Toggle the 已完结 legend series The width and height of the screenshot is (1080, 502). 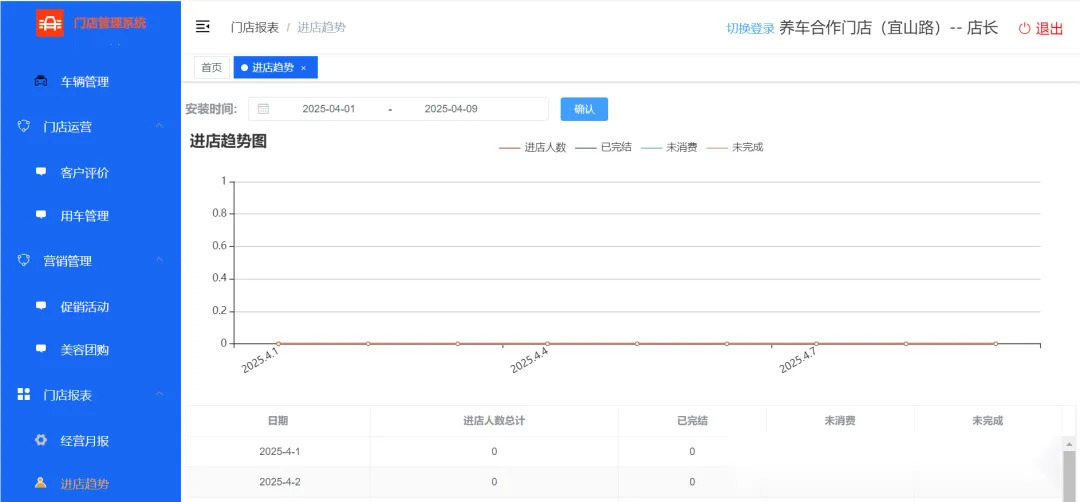604,147
